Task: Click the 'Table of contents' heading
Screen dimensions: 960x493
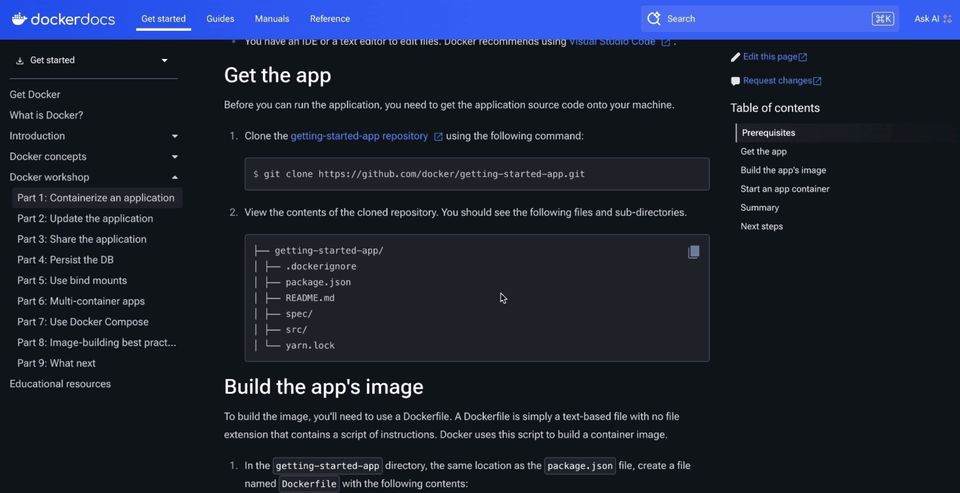Action: click(x=775, y=108)
